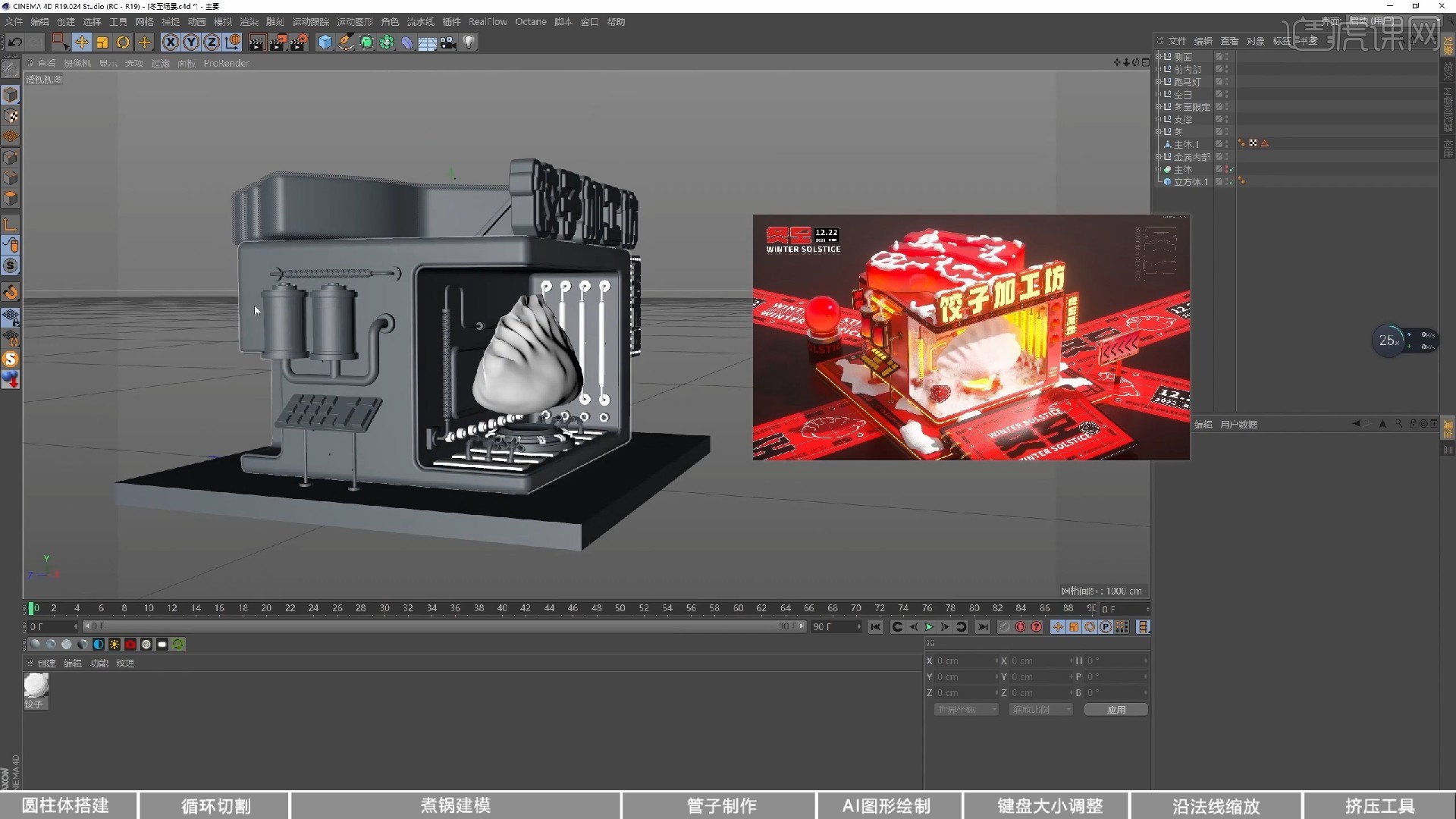1456x819 pixels.
Task: Select the Scale tool
Action: pyautogui.click(x=102, y=42)
